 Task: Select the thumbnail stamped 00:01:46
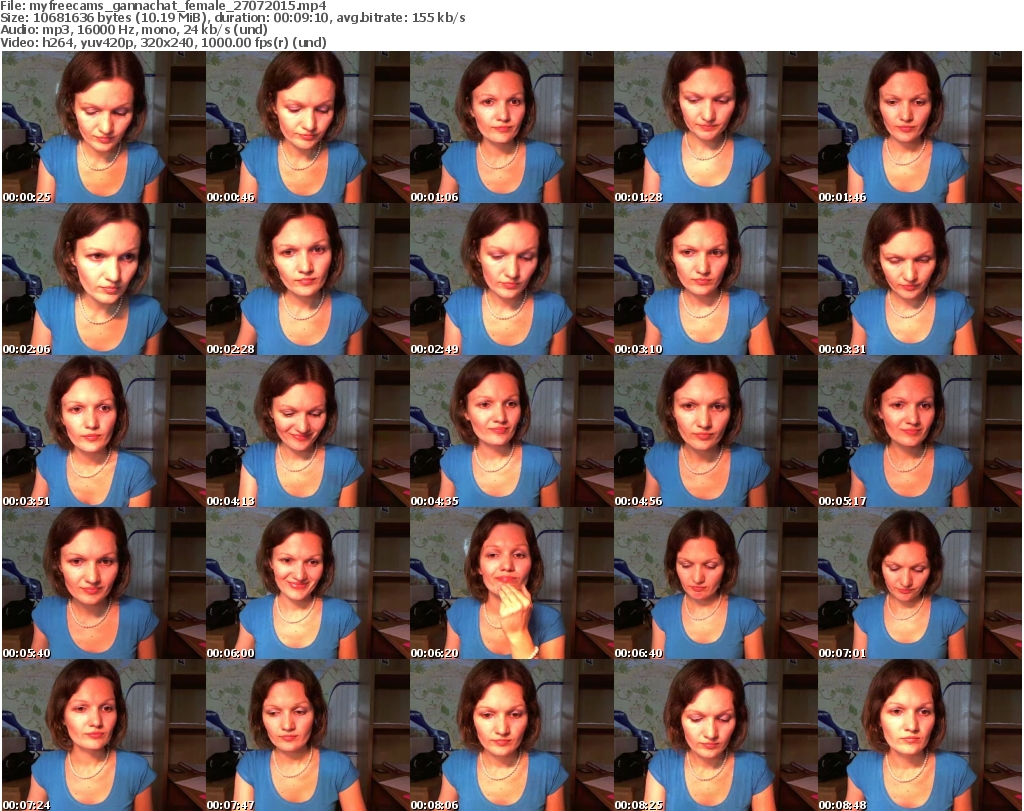920,127
